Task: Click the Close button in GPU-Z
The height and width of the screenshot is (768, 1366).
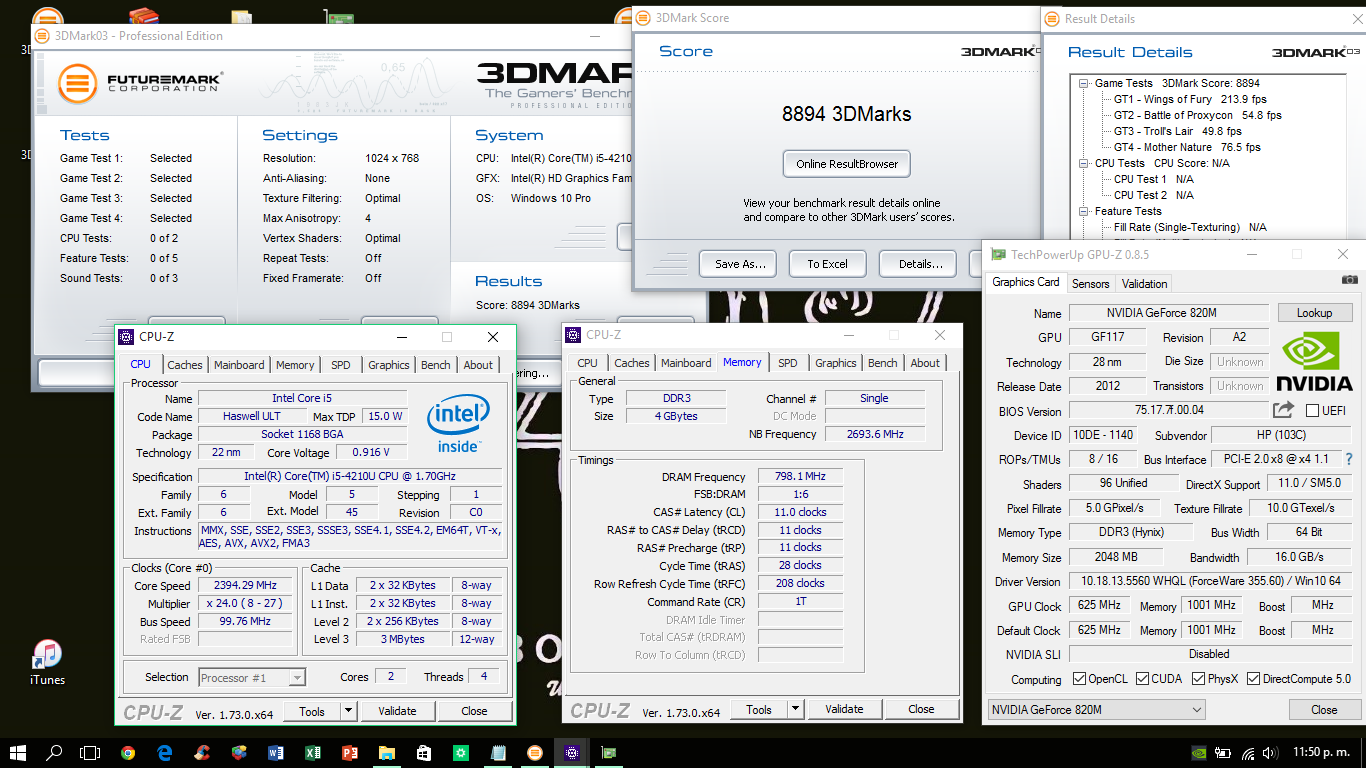Action: pyautogui.click(x=1324, y=710)
